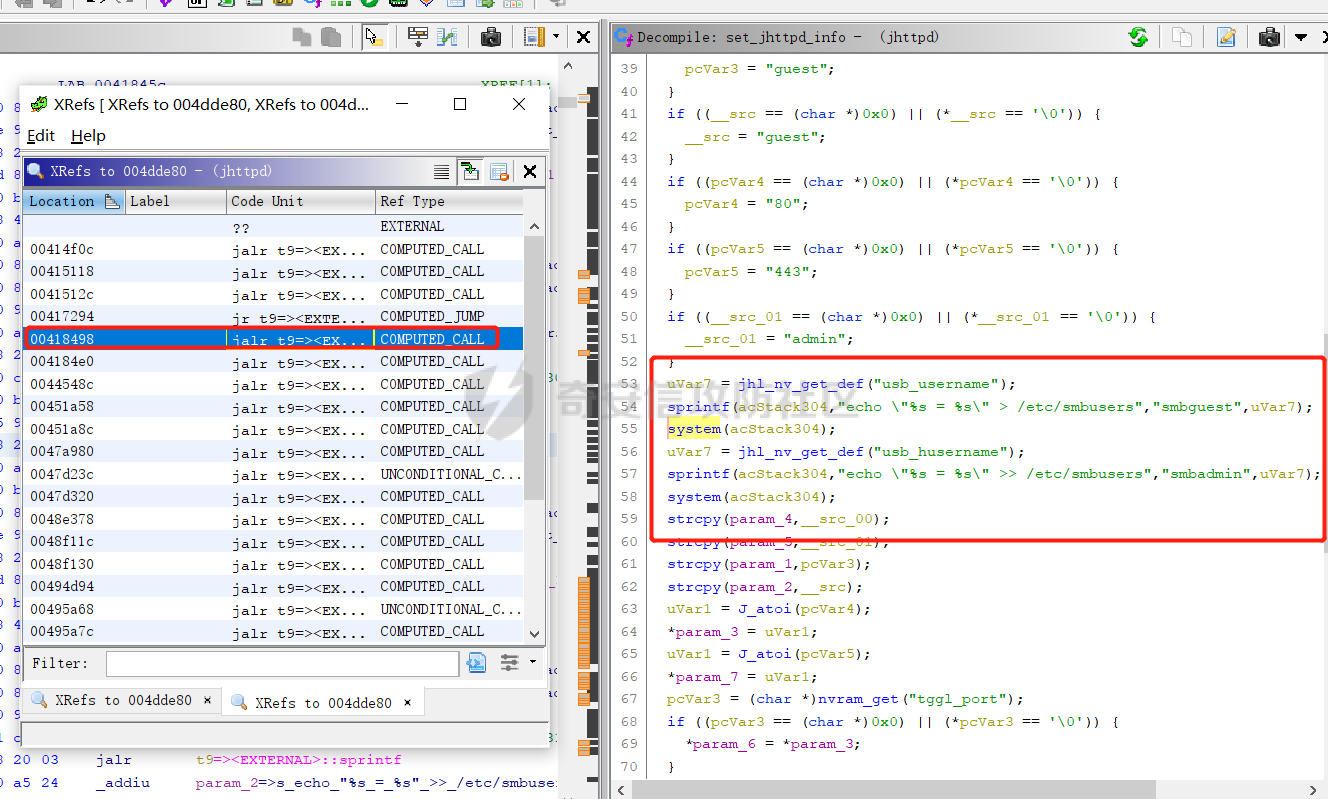
Task: Toggle the Listing mouse hover cursor icon
Action: [x=374, y=37]
